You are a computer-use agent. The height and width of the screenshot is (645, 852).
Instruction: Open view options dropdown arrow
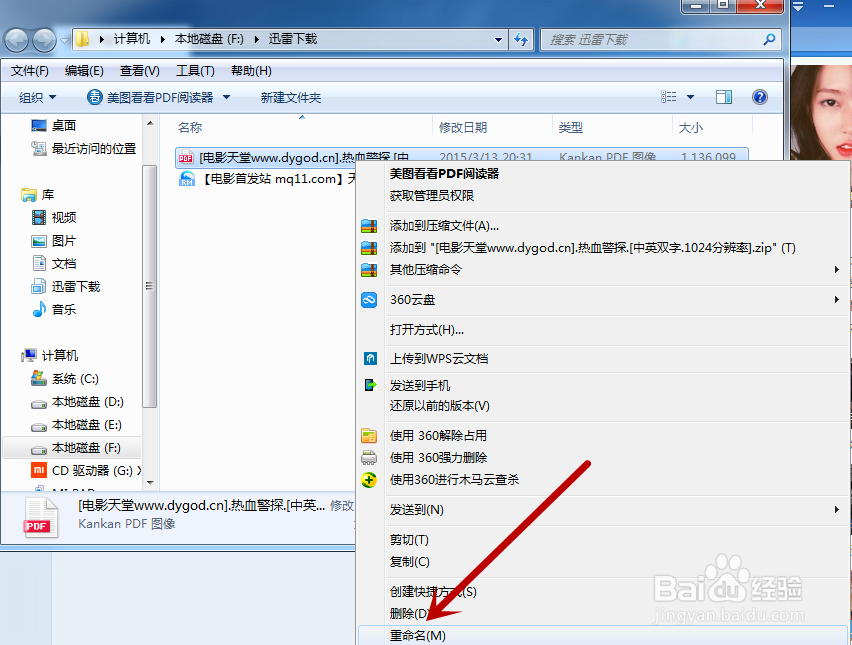tap(691, 97)
